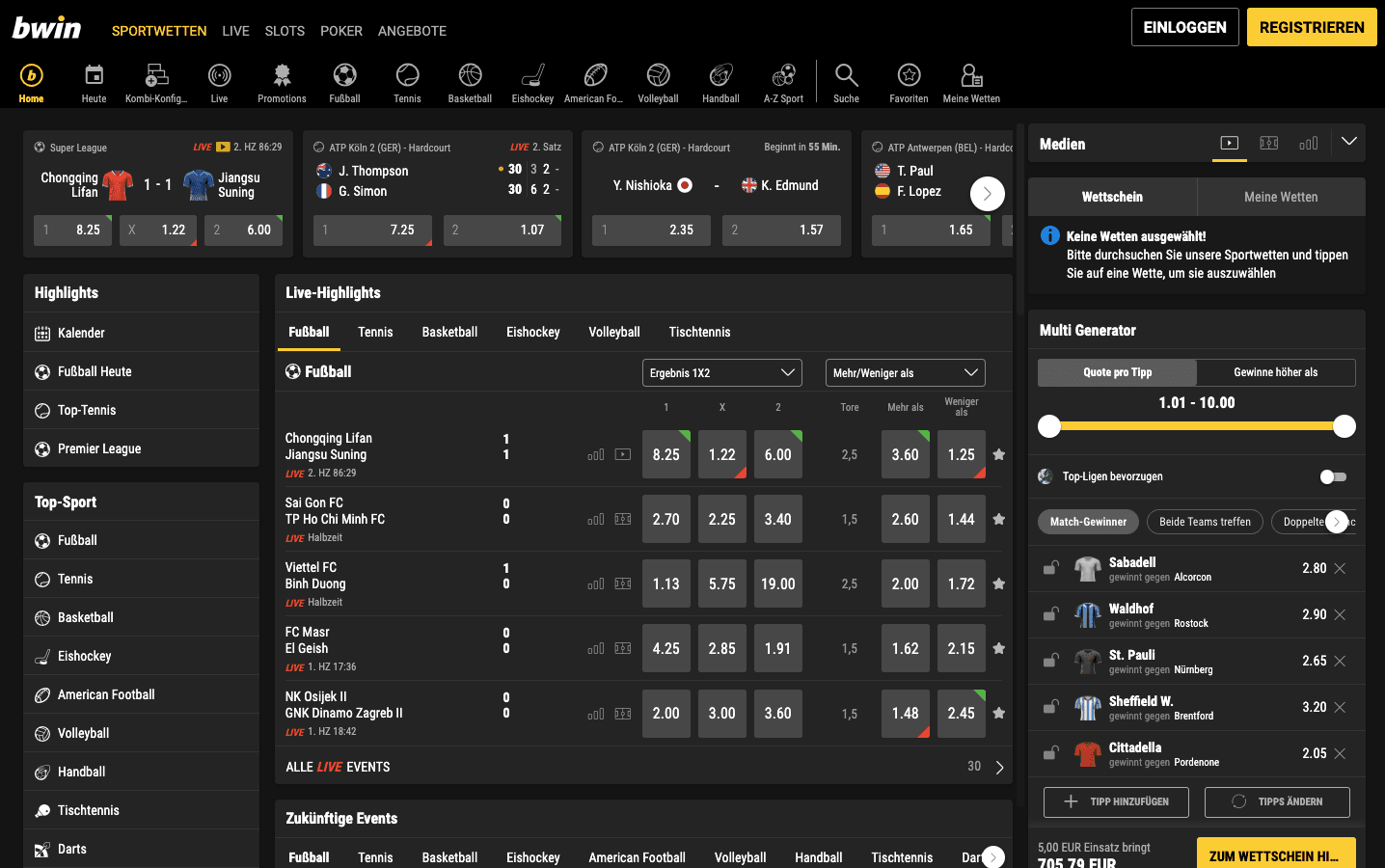The height and width of the screenshot is (868, 1385).
Task: Open the Mehr/Weniger als dropdown
Action: pos(905,372)
